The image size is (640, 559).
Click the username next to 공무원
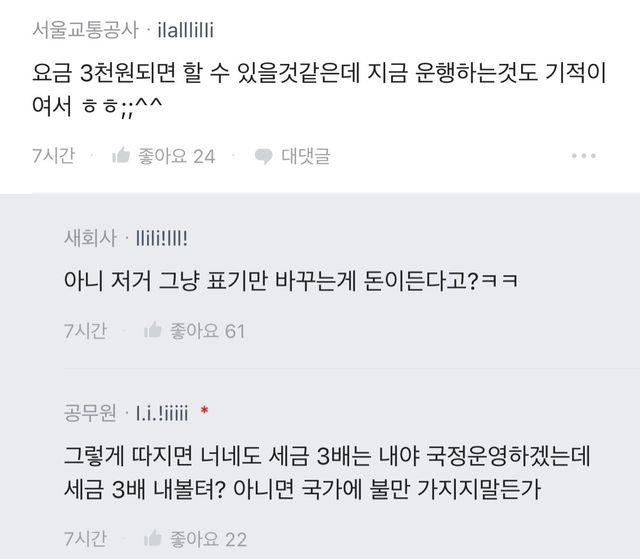[x=161, y=411]
